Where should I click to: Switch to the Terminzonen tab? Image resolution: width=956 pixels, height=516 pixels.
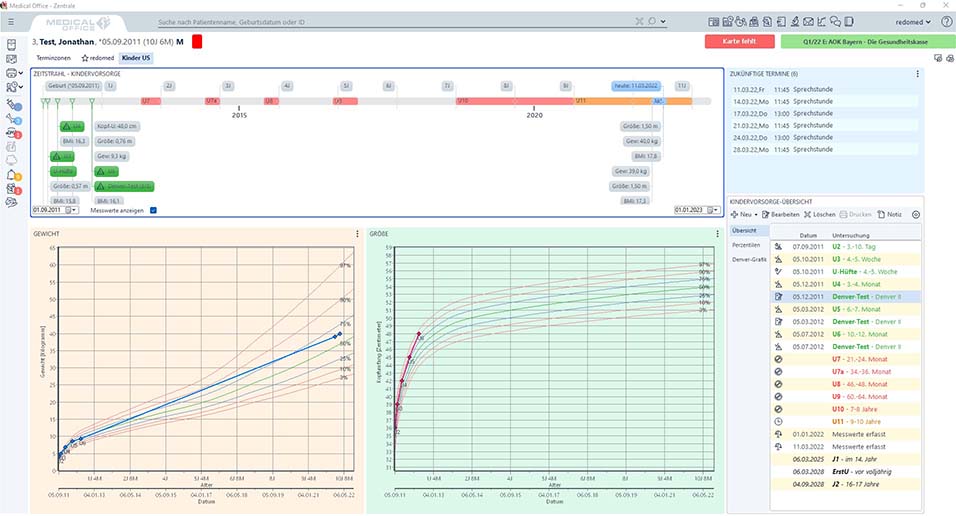coord(54,58)
